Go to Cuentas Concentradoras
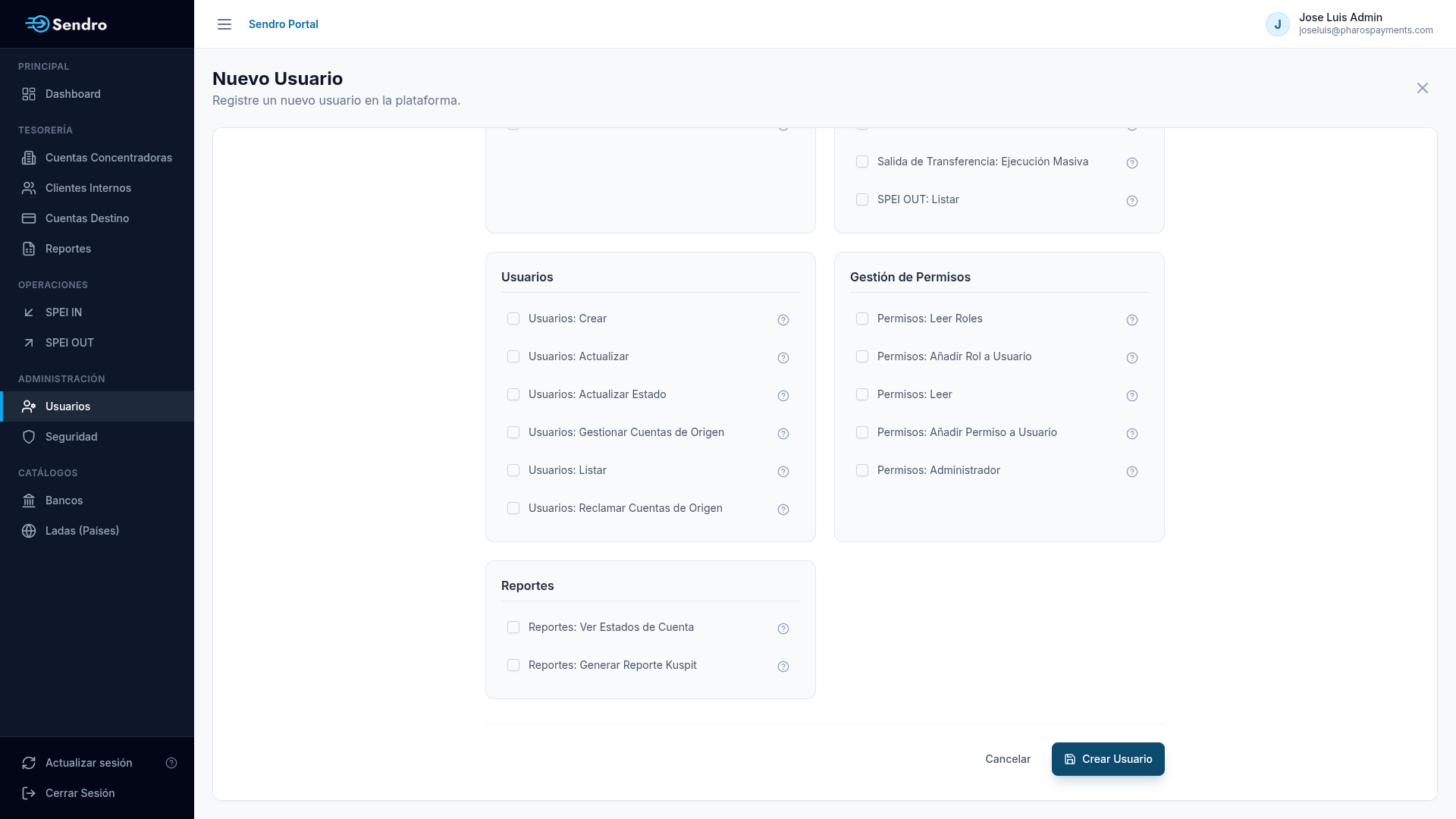1456x819 pixels. click(97, 158)
